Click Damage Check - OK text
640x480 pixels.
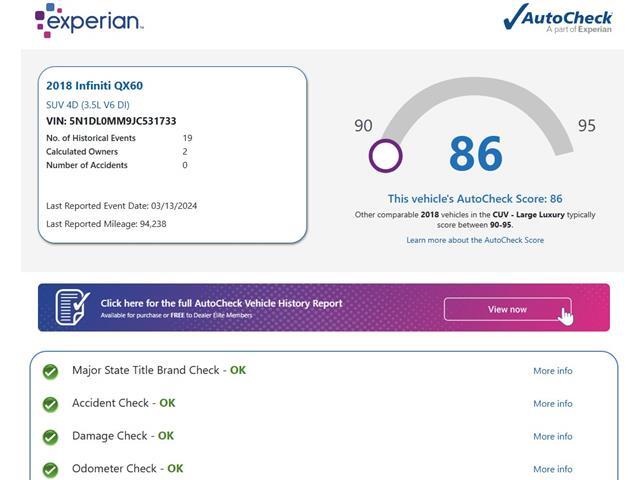coord(123,436)
